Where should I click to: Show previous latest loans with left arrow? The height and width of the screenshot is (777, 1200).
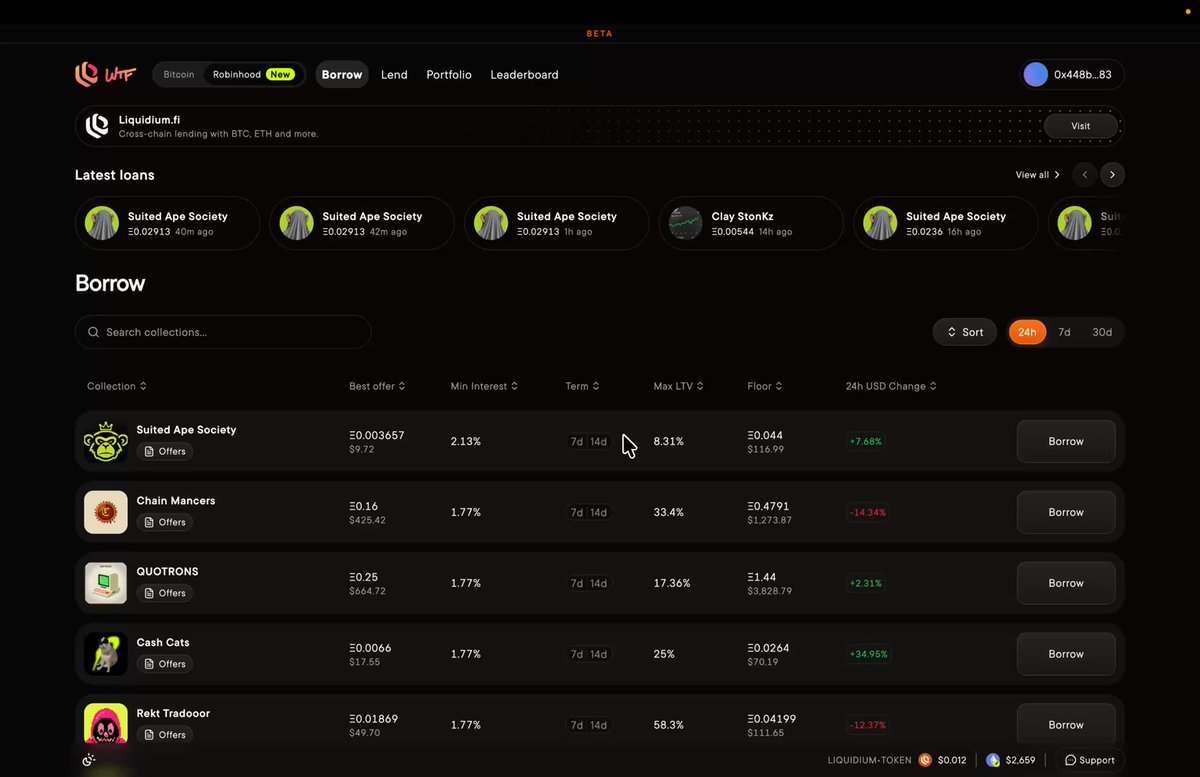point(1085,175)
